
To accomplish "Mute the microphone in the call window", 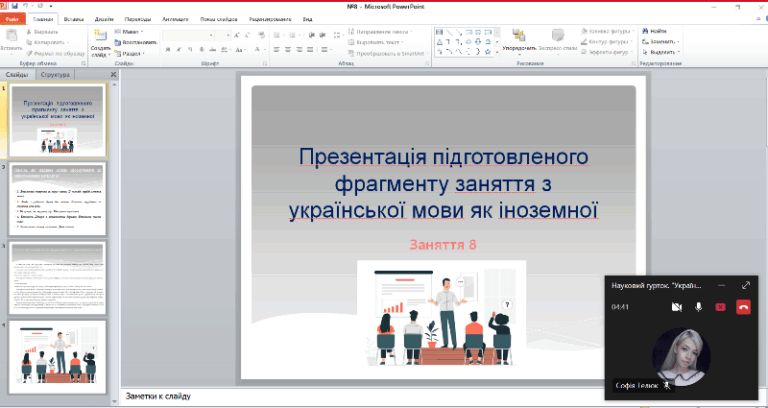I will 699,307.
